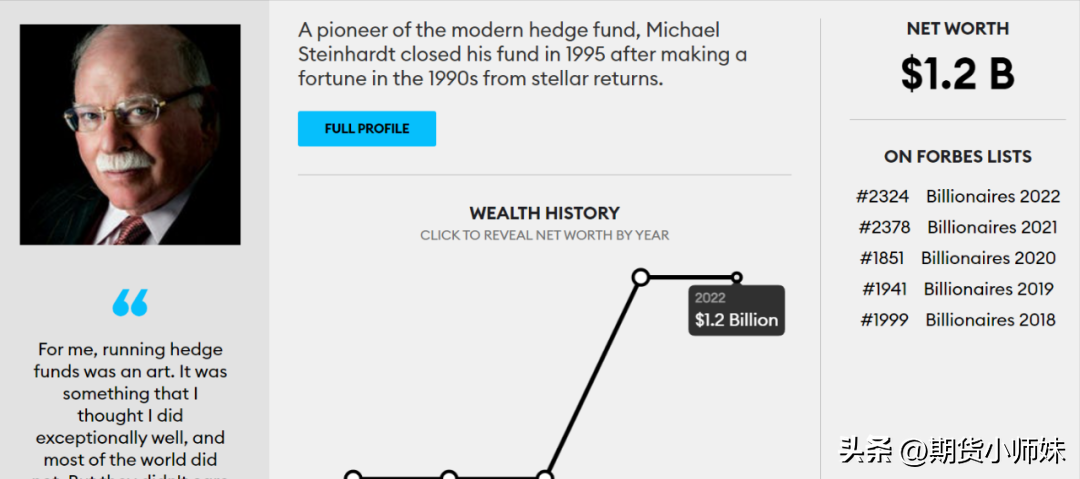Click the WEALTH HISTORY heading
The height and width of the screenshot is (479, 1080).
(x=544, y=213)
